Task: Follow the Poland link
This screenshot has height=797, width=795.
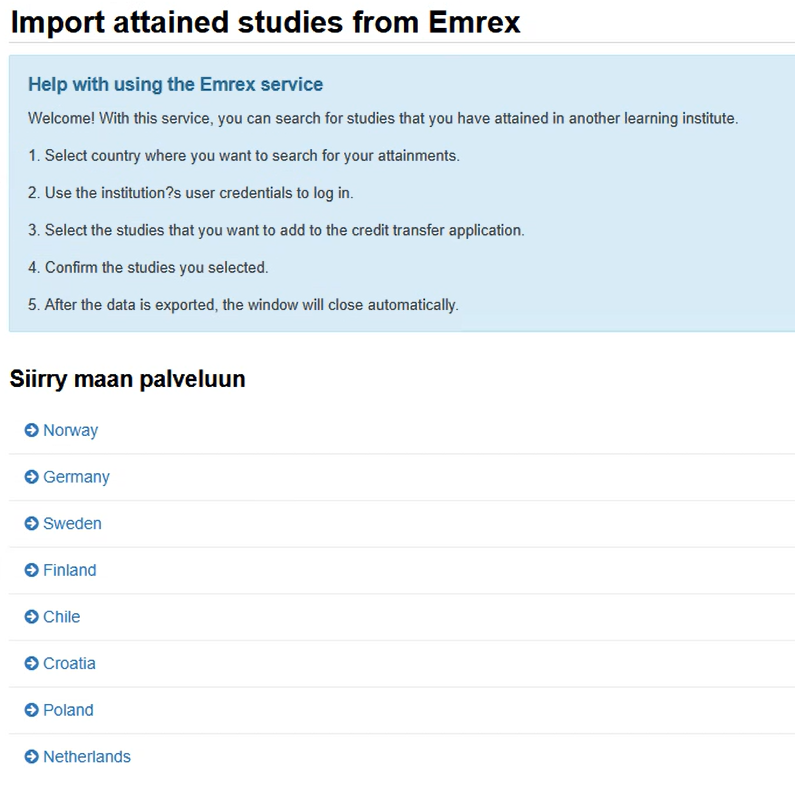Action: click(68, 710)
